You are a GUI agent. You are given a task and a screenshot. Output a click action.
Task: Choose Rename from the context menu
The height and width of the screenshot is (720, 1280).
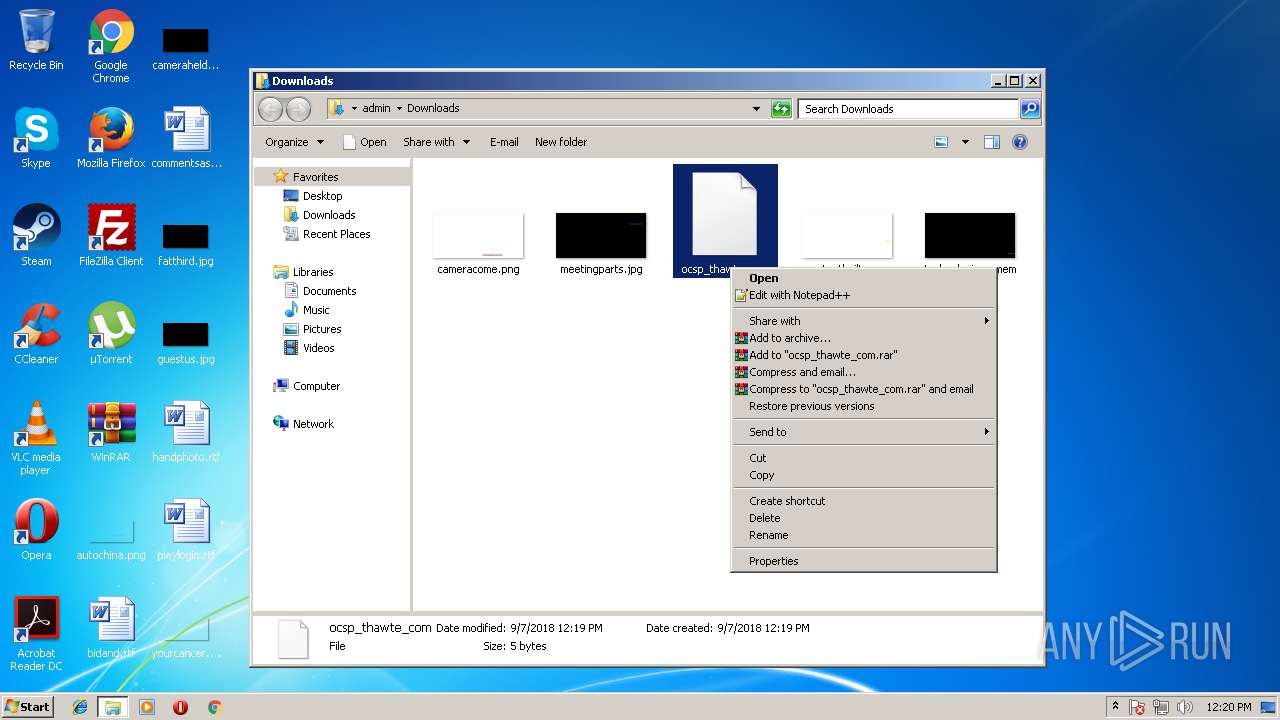864,535
